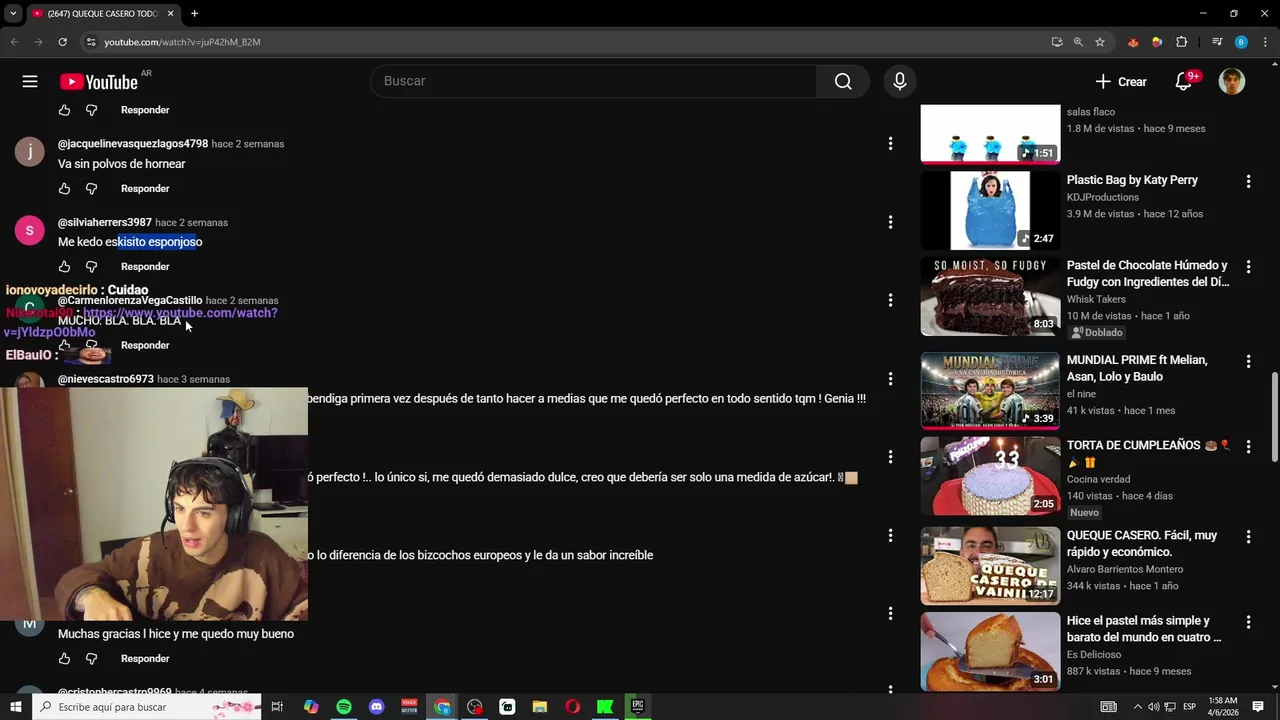Open the 'Hice el pastel más simple' thumbnail
1280x720 pixels.
click(x=990, y=651)
